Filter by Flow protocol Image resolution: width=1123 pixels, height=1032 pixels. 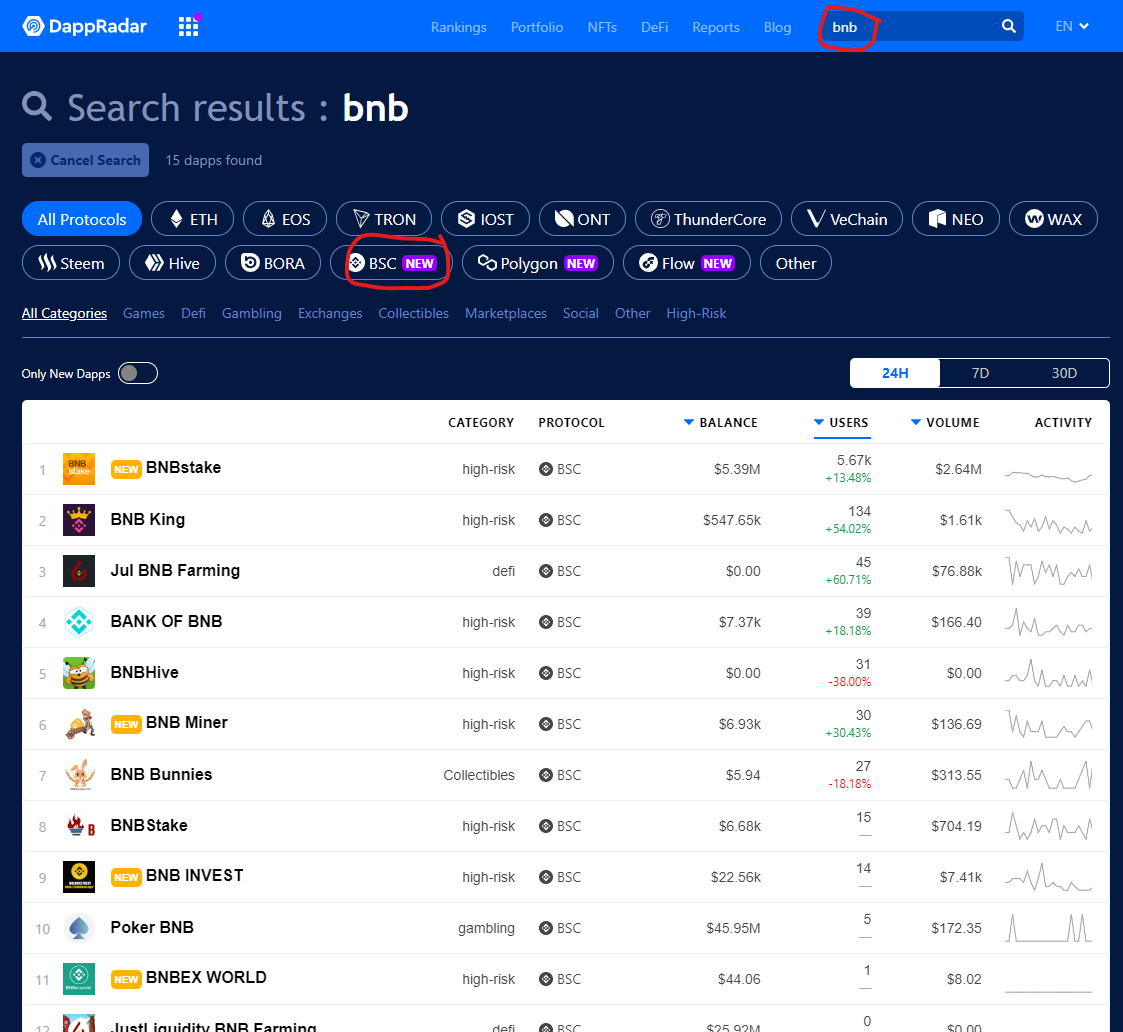687,263
